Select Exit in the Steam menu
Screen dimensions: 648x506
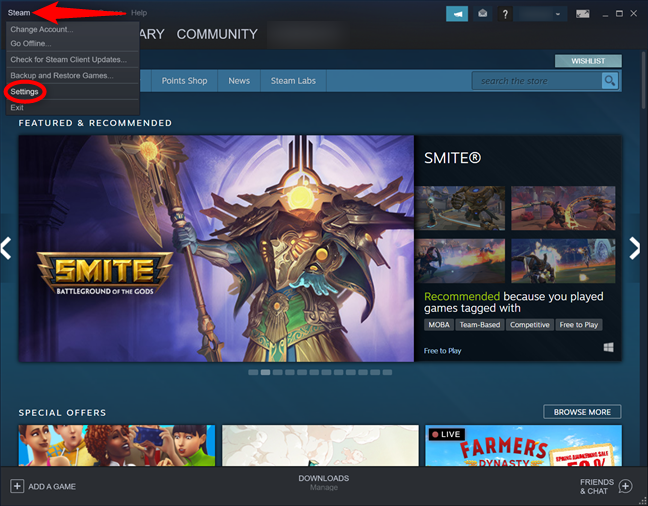click(17, 107)
